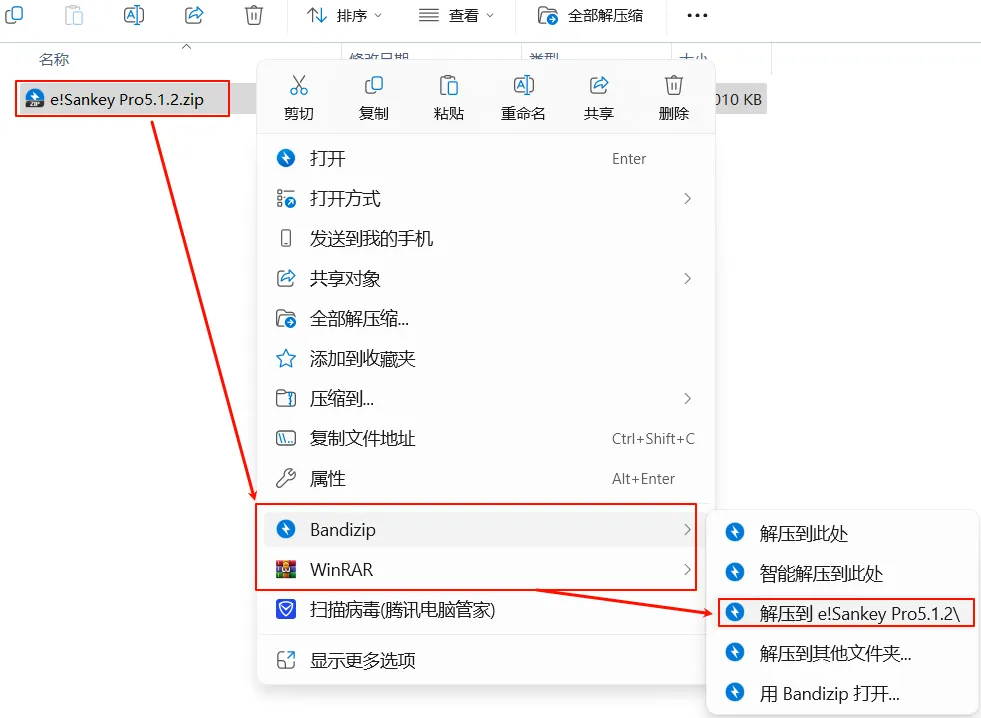981x718 pixels.
Task: Click the Enter shortcut text
Action: pos(629,158)
